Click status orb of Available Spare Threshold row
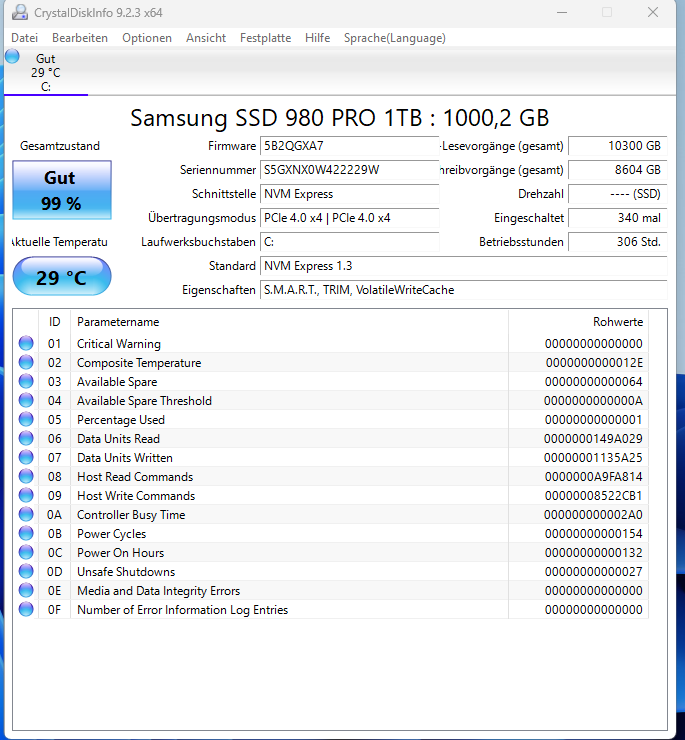685x740 pixels. click(26, 400)
